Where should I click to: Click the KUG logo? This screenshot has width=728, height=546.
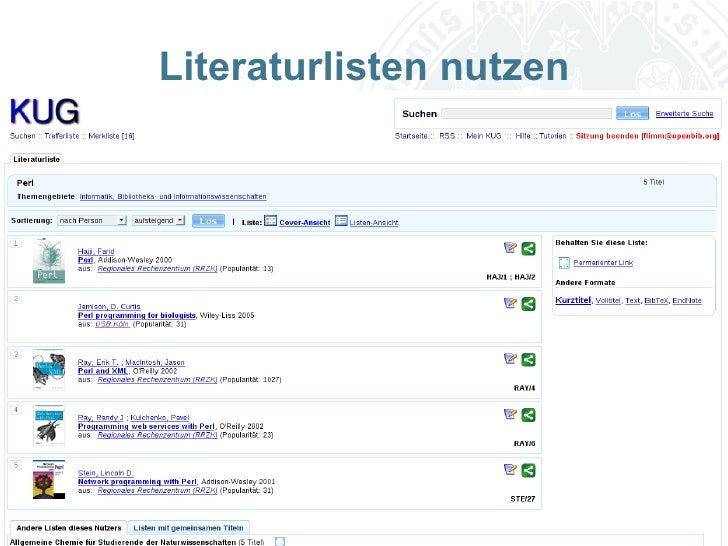45,111
